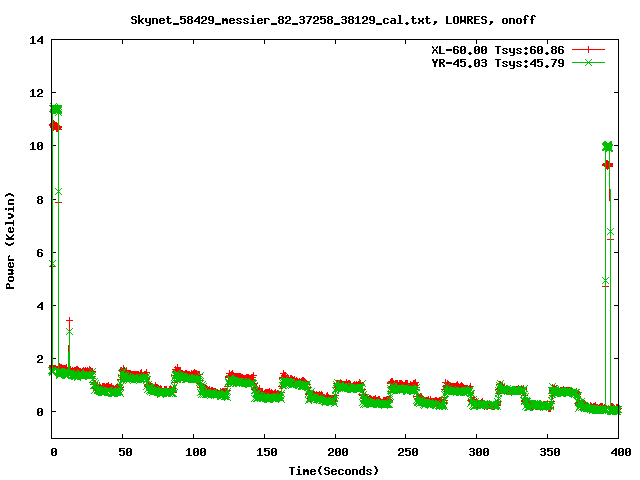Click the x-axis tick label 200
The width and height of the screenshot is (640, 480).
click(x=338, y=452)
